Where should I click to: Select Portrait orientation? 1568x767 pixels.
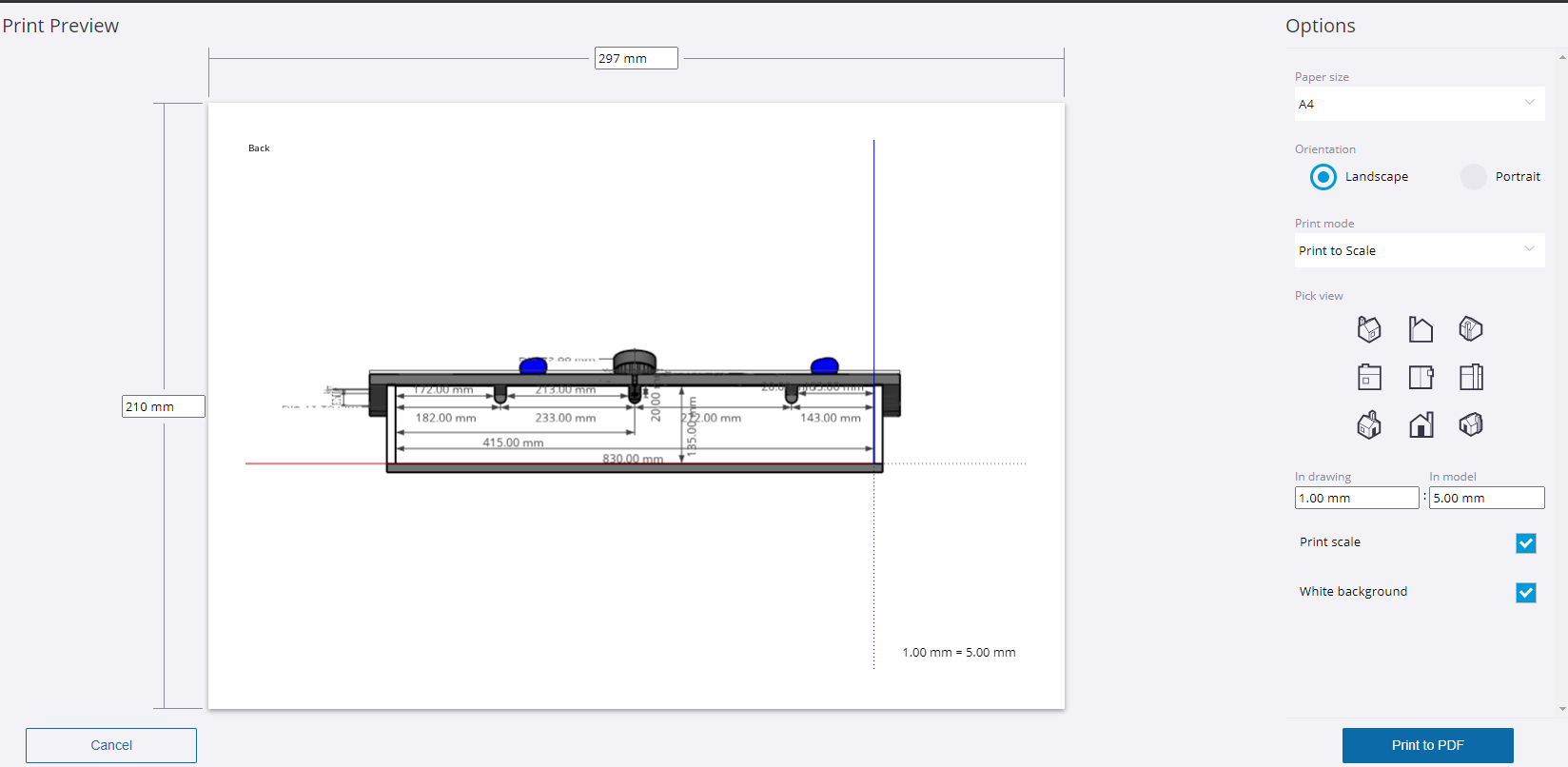[1474, 177]
